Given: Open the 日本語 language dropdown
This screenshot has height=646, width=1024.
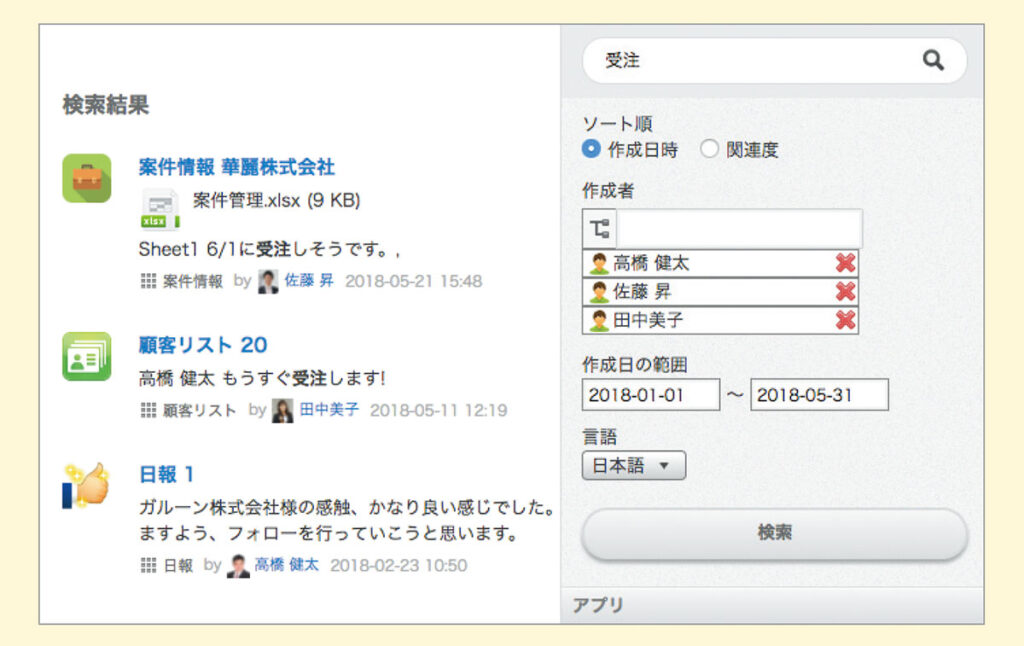Looking at the screenshot, I should [x=633, y=464].
